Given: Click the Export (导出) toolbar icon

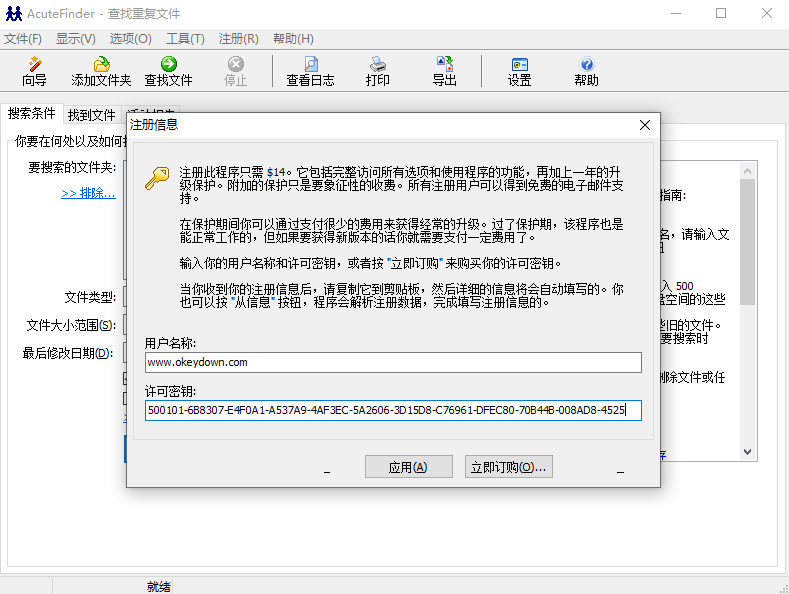Looking at the screenshot, I should 444,70.
